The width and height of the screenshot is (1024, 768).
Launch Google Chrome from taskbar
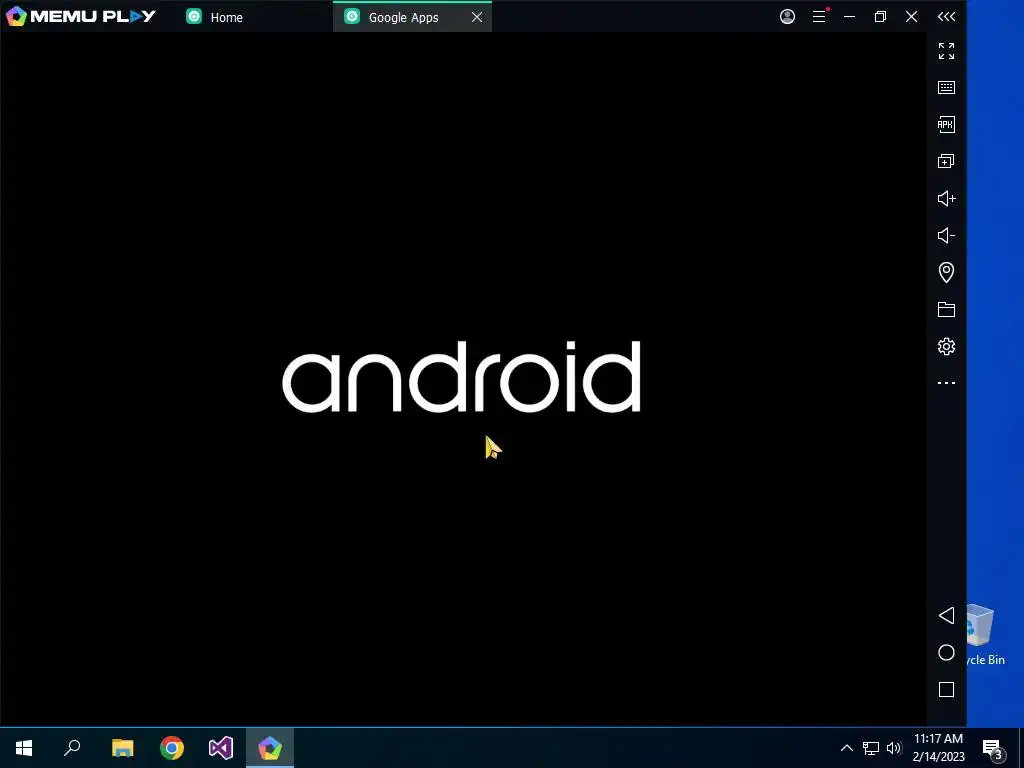(172, 748)
